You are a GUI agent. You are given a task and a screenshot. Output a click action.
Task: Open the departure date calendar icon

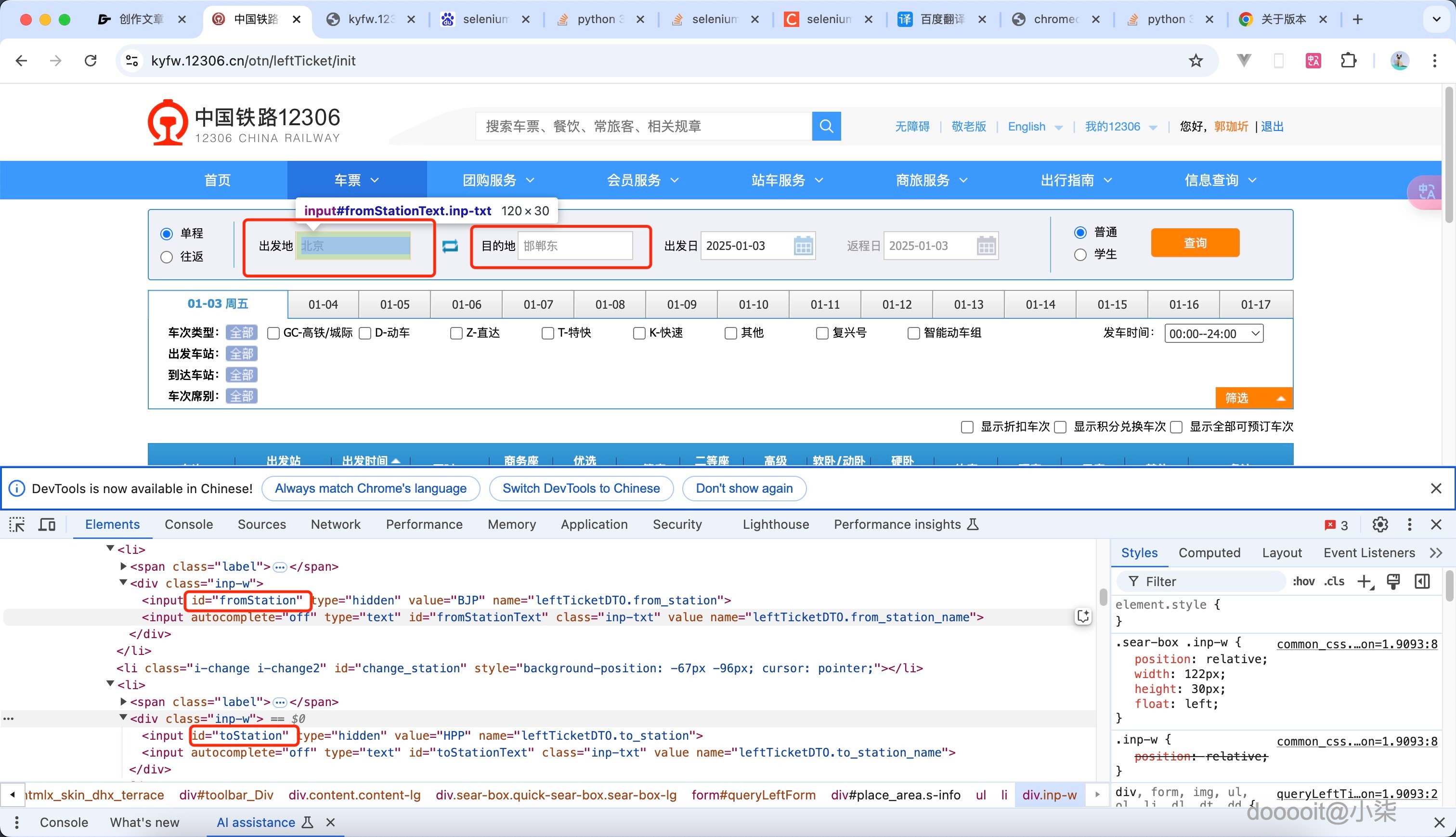tap(803, 246)
